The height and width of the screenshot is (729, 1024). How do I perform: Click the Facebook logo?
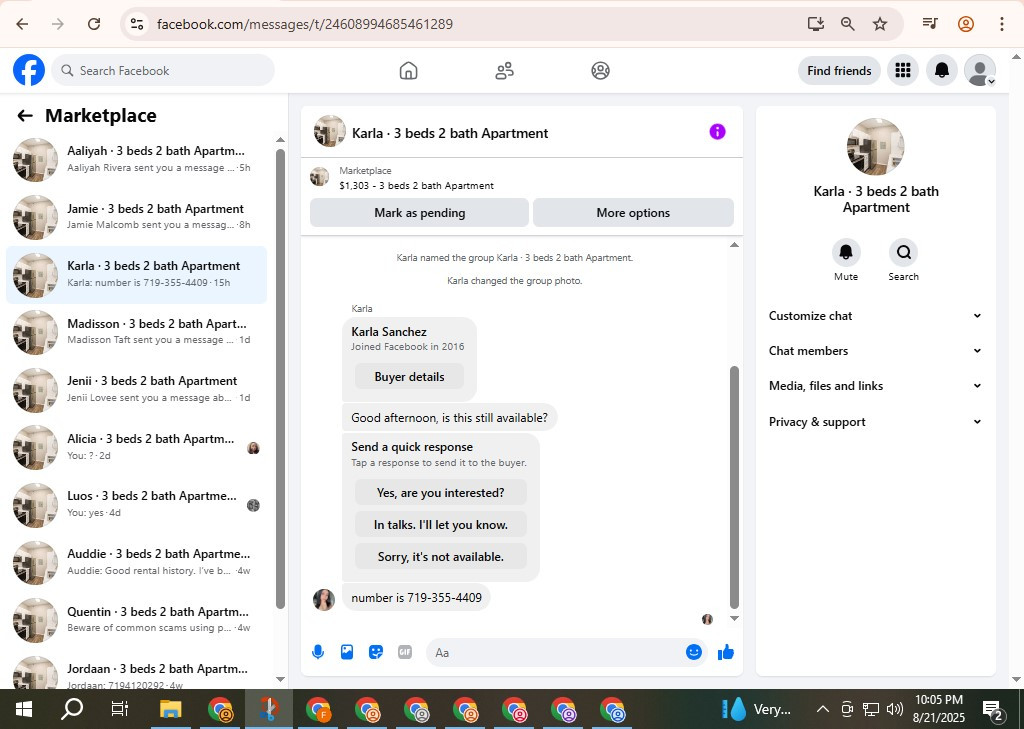pyautogui.click(x=29, y=71)
